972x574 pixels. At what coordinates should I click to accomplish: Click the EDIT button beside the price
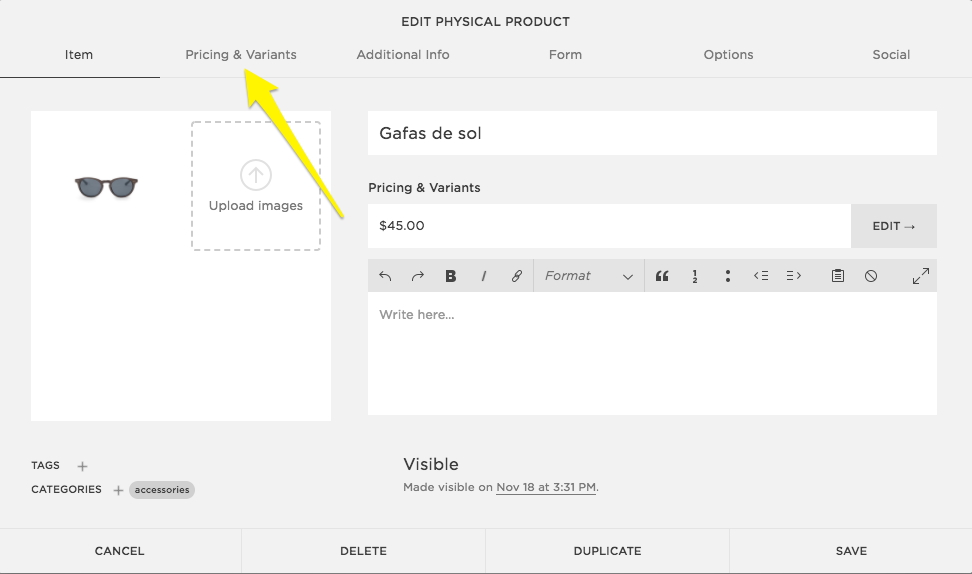pos(893,226)
